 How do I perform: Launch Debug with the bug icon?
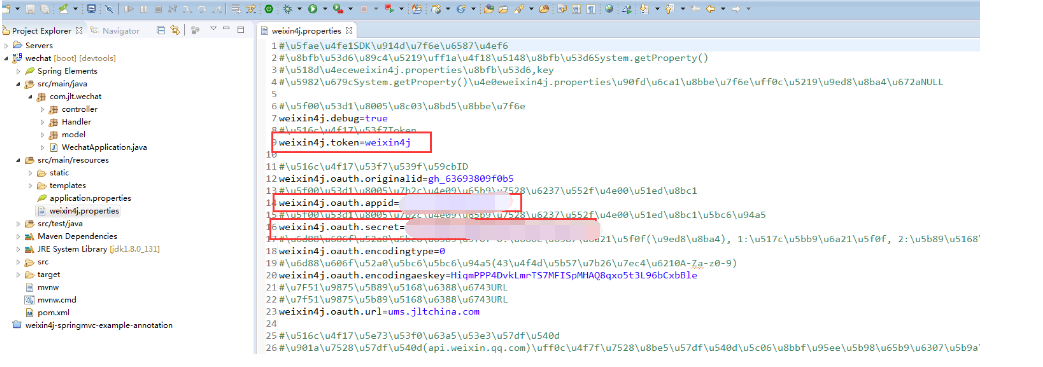point(287,9)
